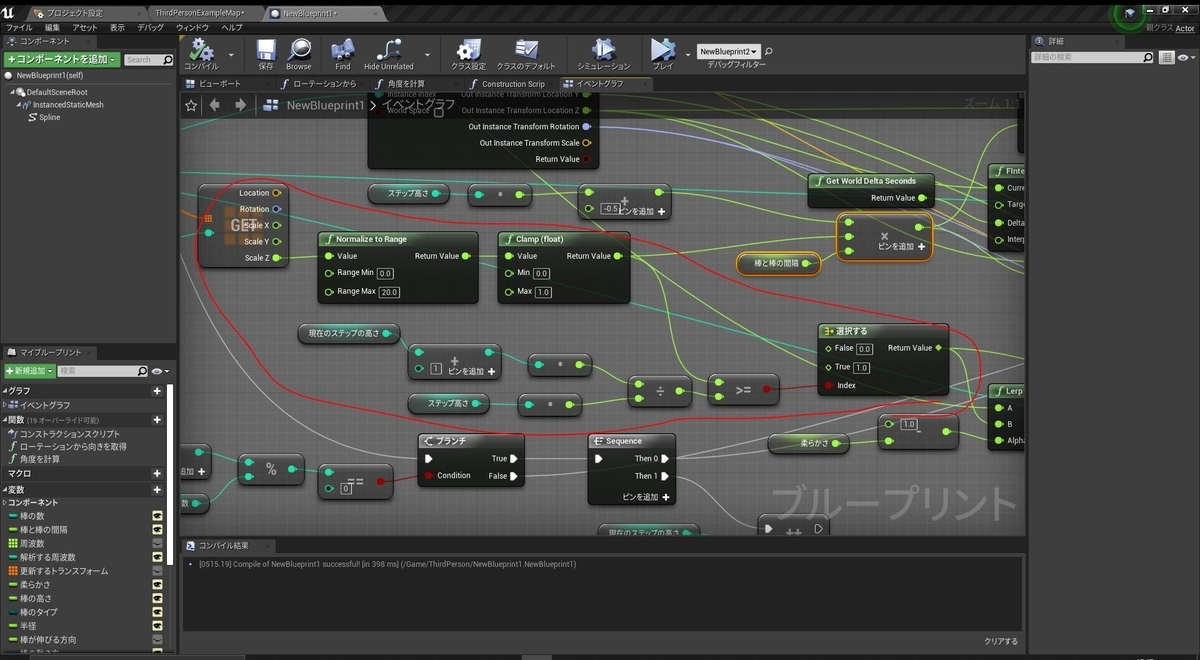Toggle visibility eye for 柔らかさ variable
The height and width of the screenshot is (660, 1200).
tap(157, 585)
